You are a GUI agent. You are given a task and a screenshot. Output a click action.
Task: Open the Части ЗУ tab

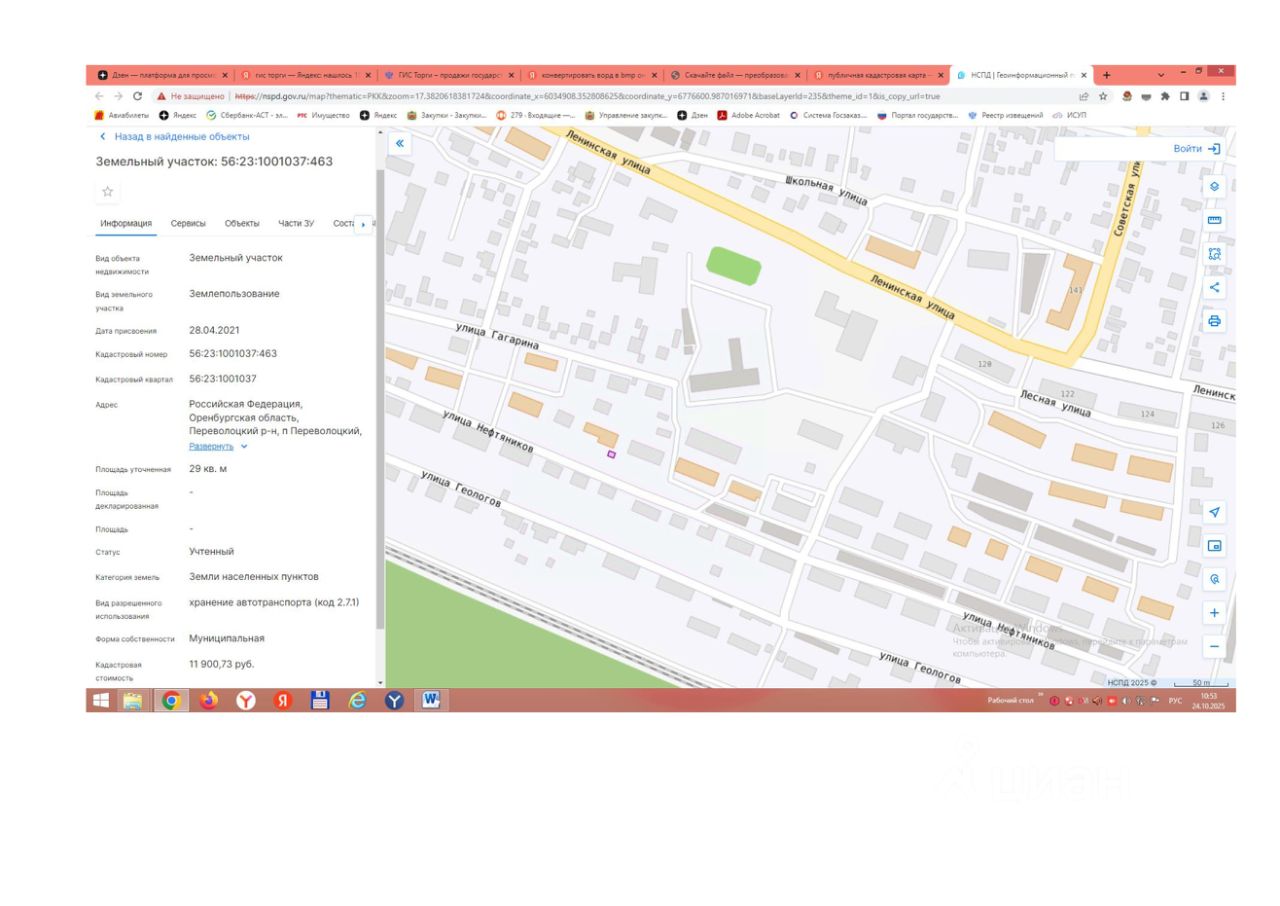coord(296,223)
